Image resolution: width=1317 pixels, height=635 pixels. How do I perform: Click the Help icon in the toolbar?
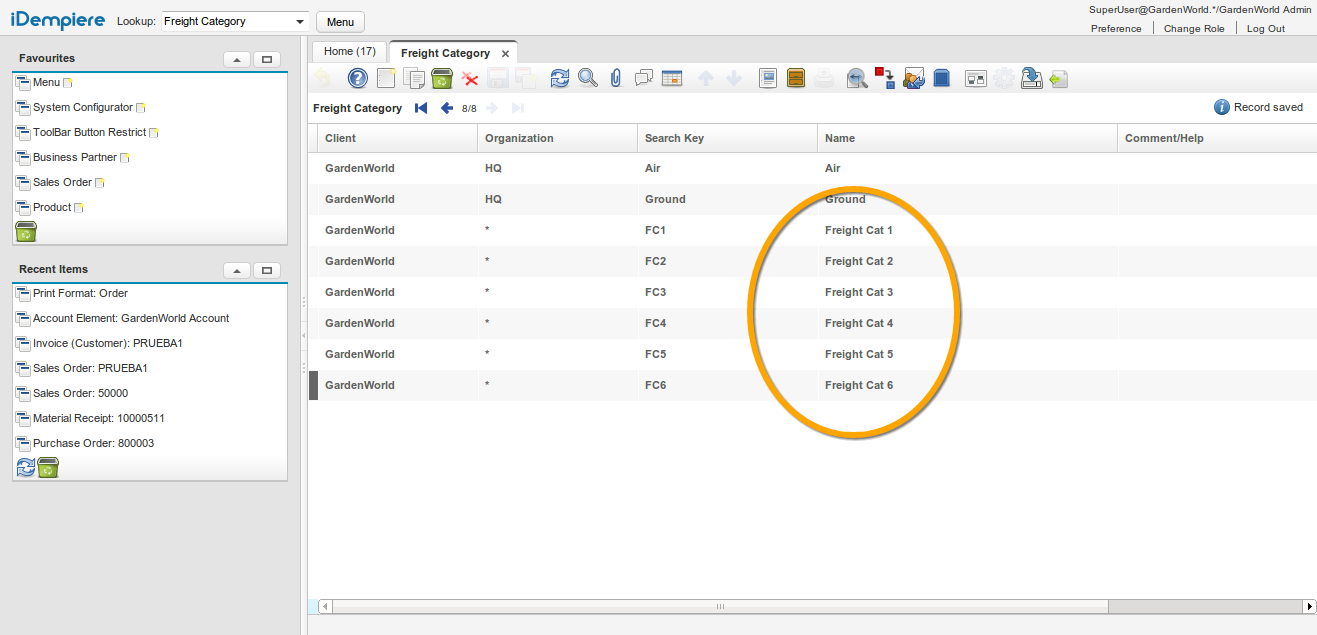pos(357,78)
